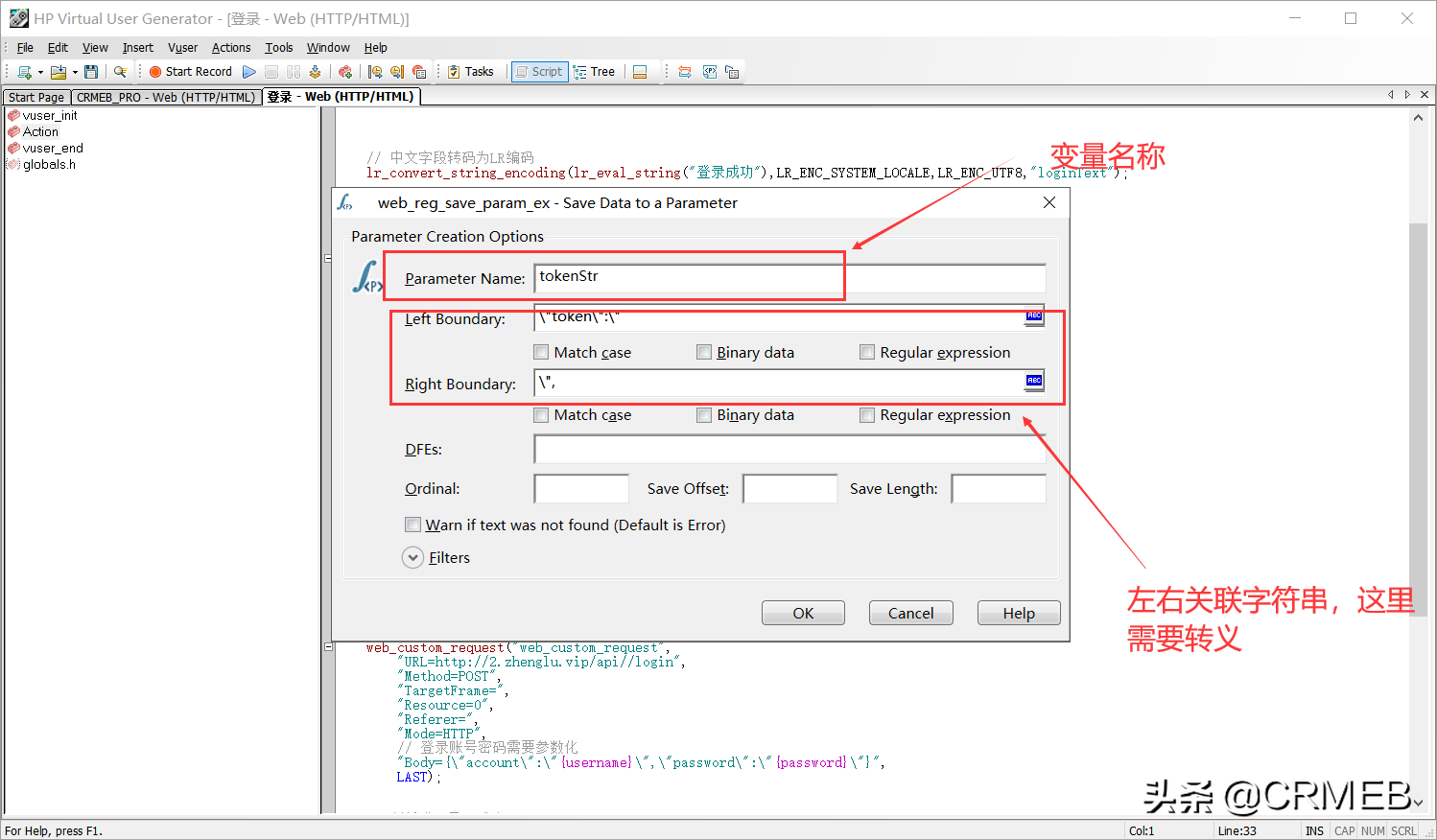Screen dimensions: 1437x840
Task: Click ABC icon in Left Boundary field
Action: (x=1034, y=316)
